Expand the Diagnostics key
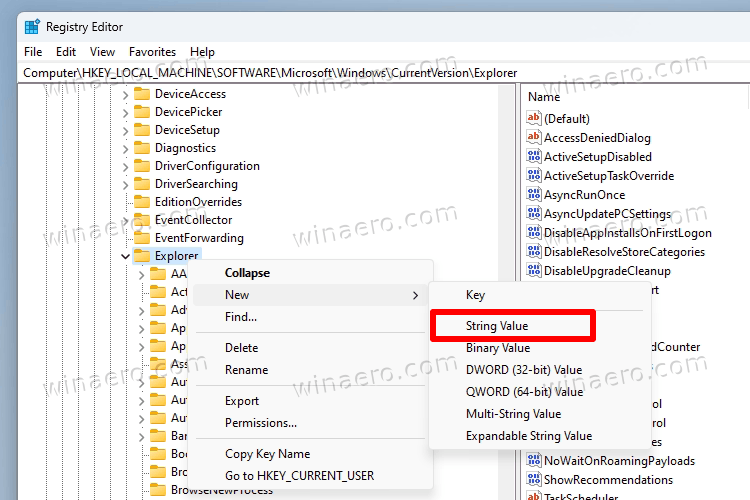The width and height of the screenshot is (750, 500). pyautogui.click(x=125, y=149)
